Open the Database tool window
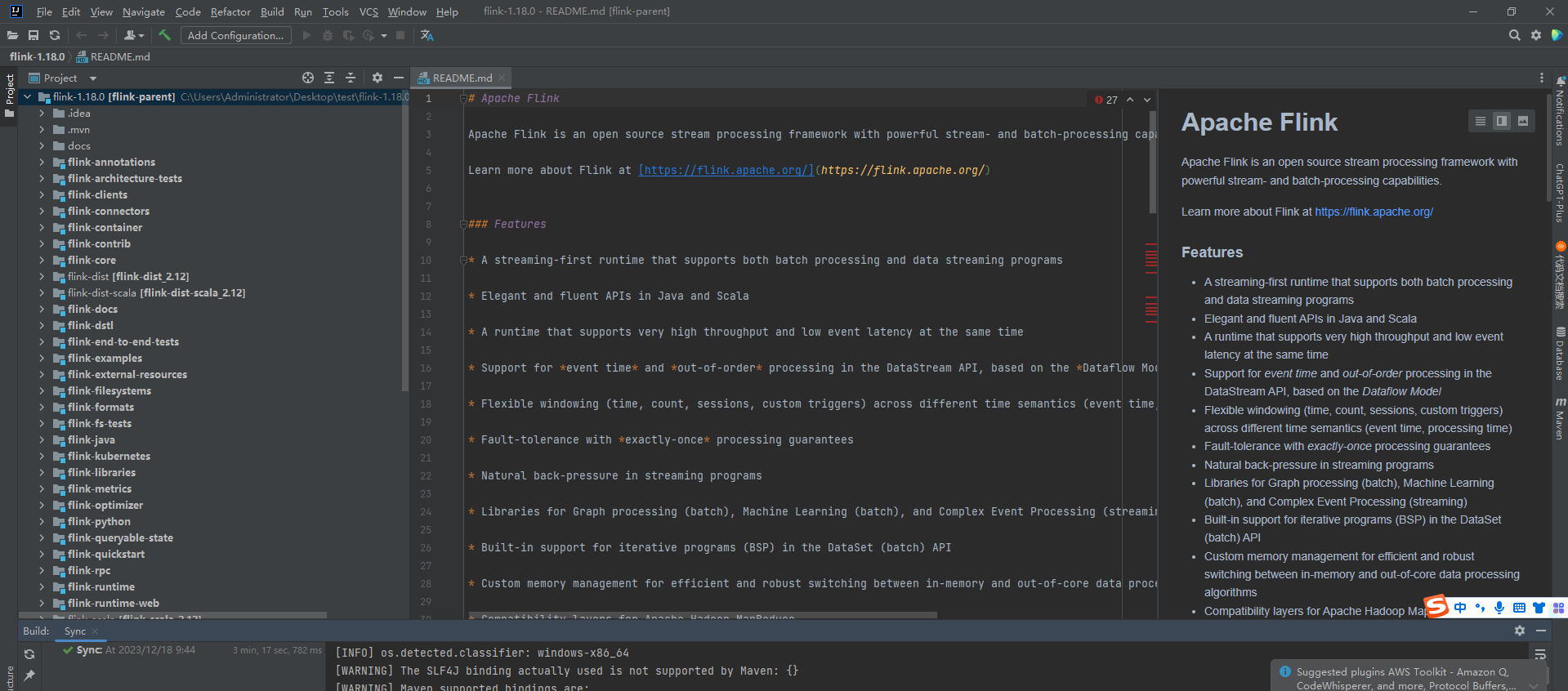This screenshot has height=691, width=1568. point(1560,354)
